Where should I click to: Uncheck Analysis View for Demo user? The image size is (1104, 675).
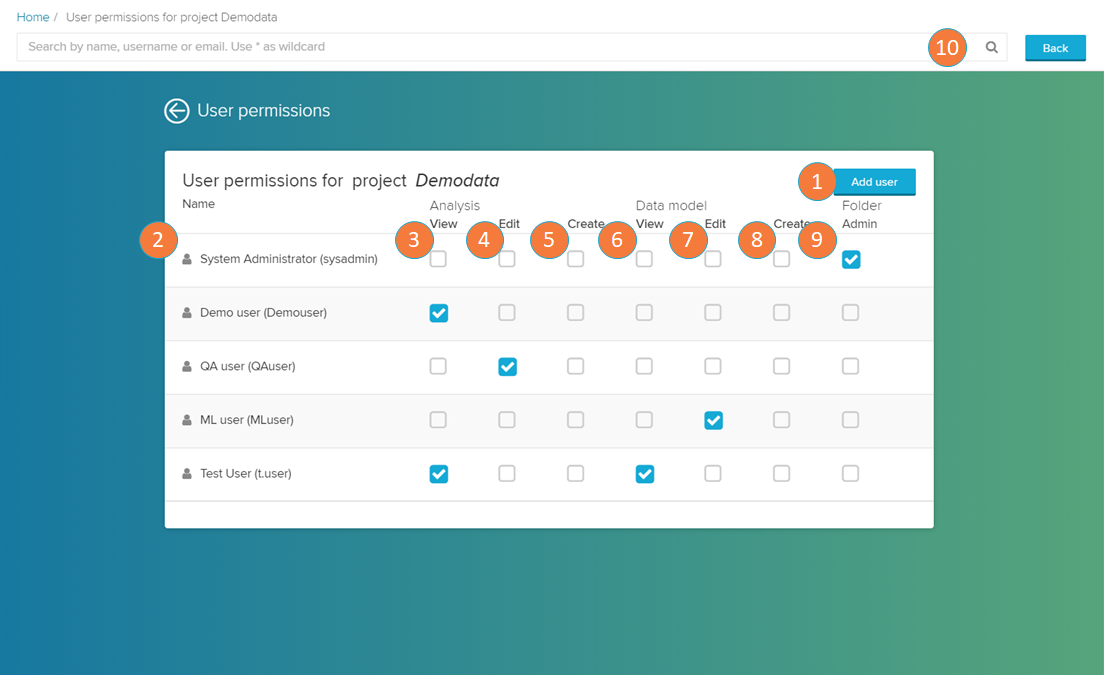(439, 313)
